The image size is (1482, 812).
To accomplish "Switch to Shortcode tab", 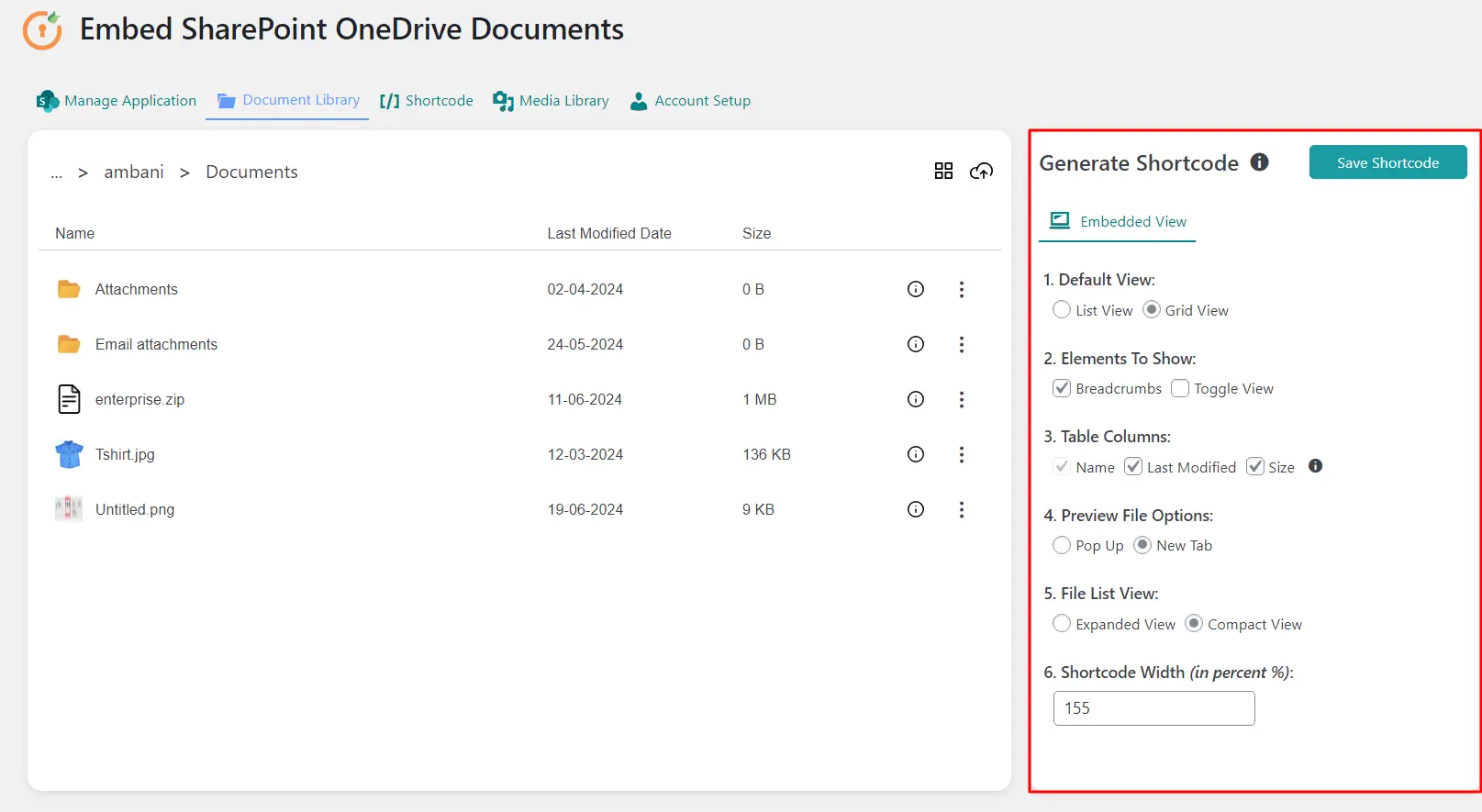I will pos(427,101).
